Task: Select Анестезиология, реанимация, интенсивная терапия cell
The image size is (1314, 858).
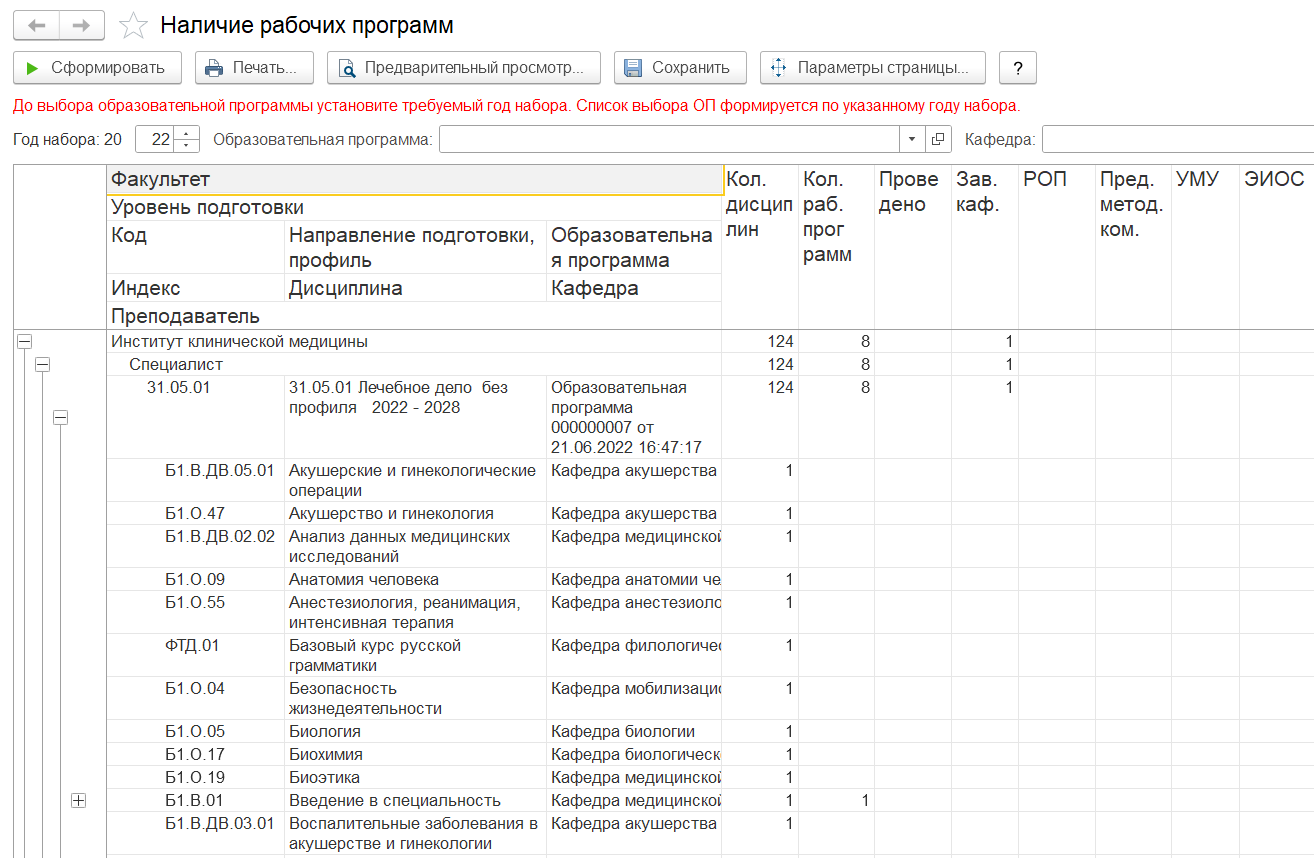Action: tap(415, 612)
